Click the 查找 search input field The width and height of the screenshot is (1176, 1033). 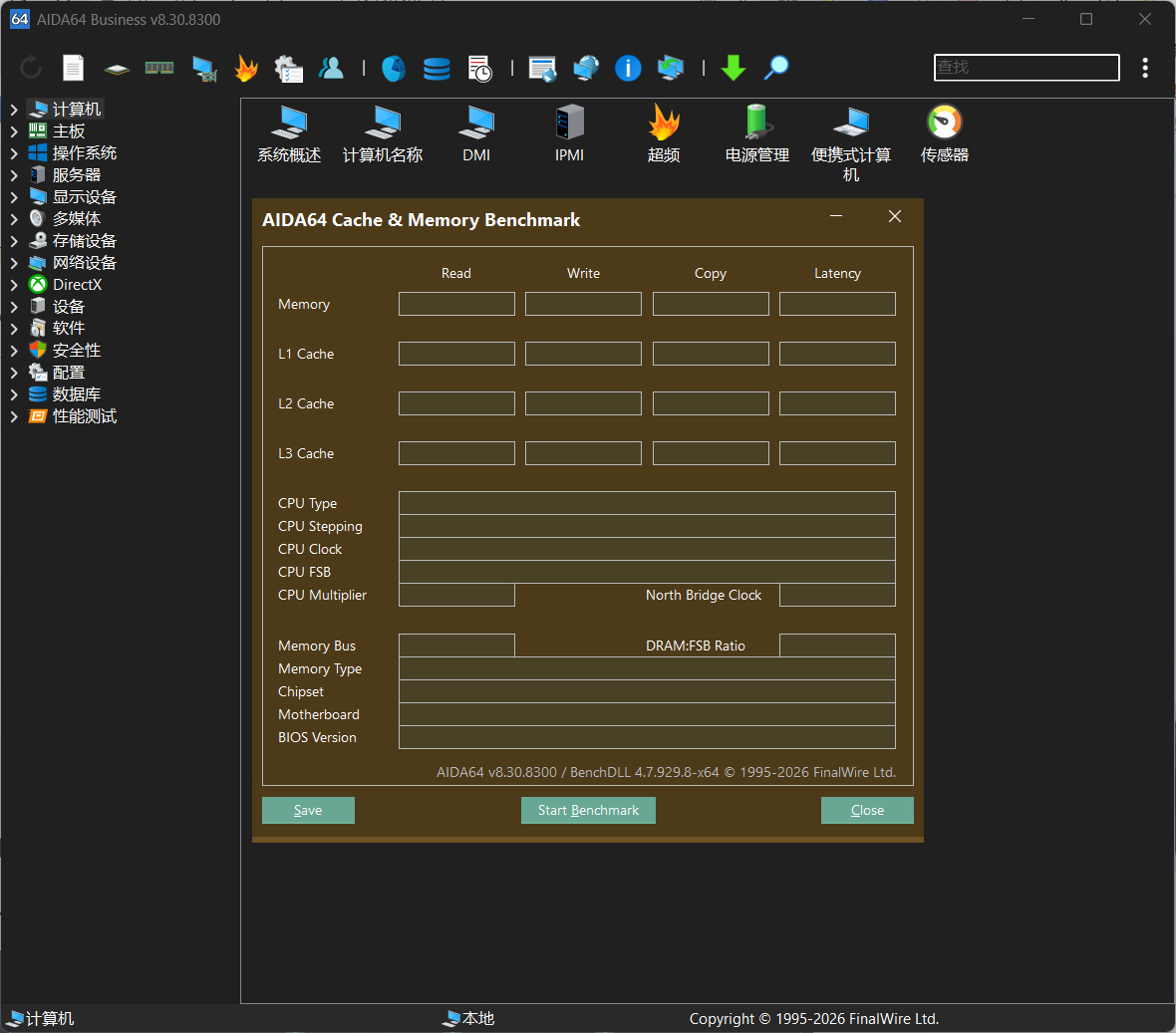pos(1027,68)
